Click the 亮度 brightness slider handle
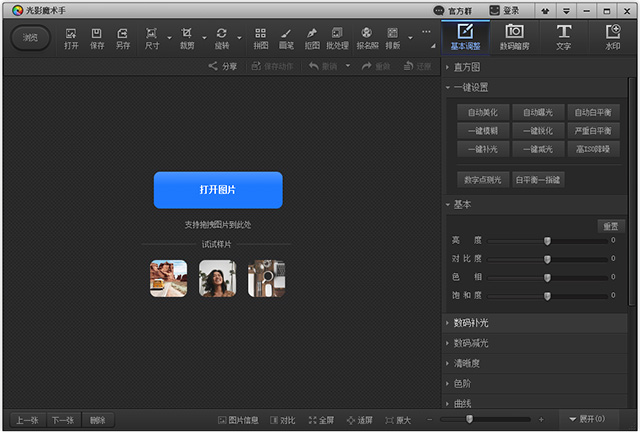 point(547,241)
